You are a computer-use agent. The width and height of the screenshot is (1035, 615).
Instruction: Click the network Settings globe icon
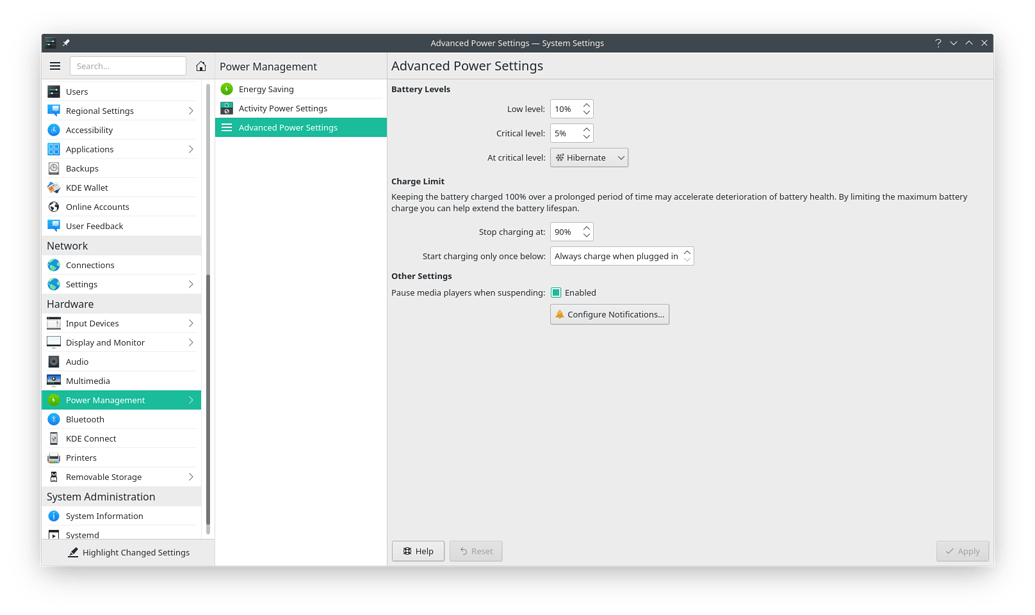(54, 284)
